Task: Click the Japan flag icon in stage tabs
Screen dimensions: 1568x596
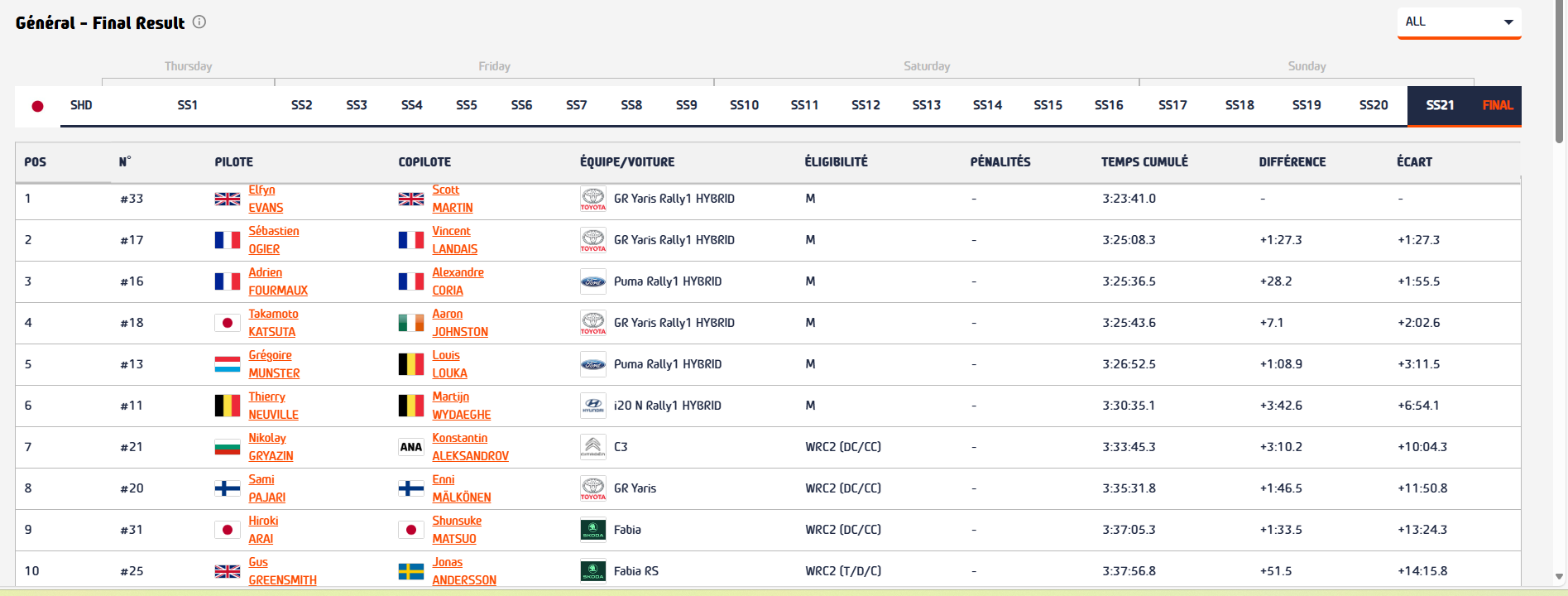Action: [37, 106]
